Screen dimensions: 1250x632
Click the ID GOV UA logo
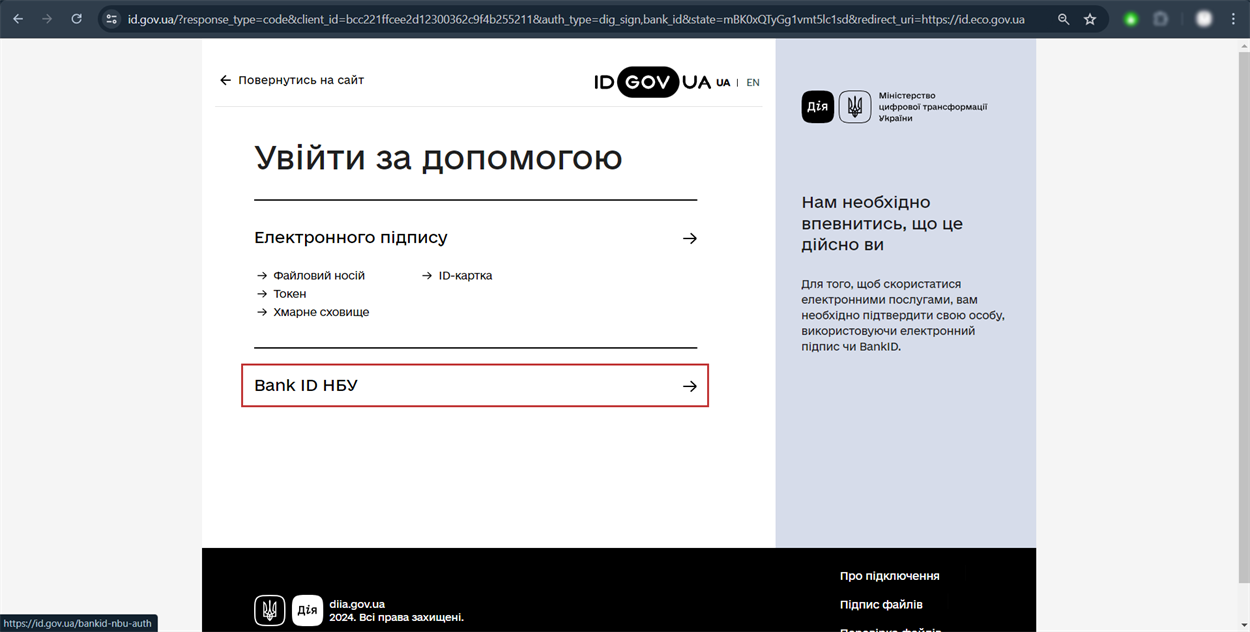pyautogui.click(x=652, y=82)
